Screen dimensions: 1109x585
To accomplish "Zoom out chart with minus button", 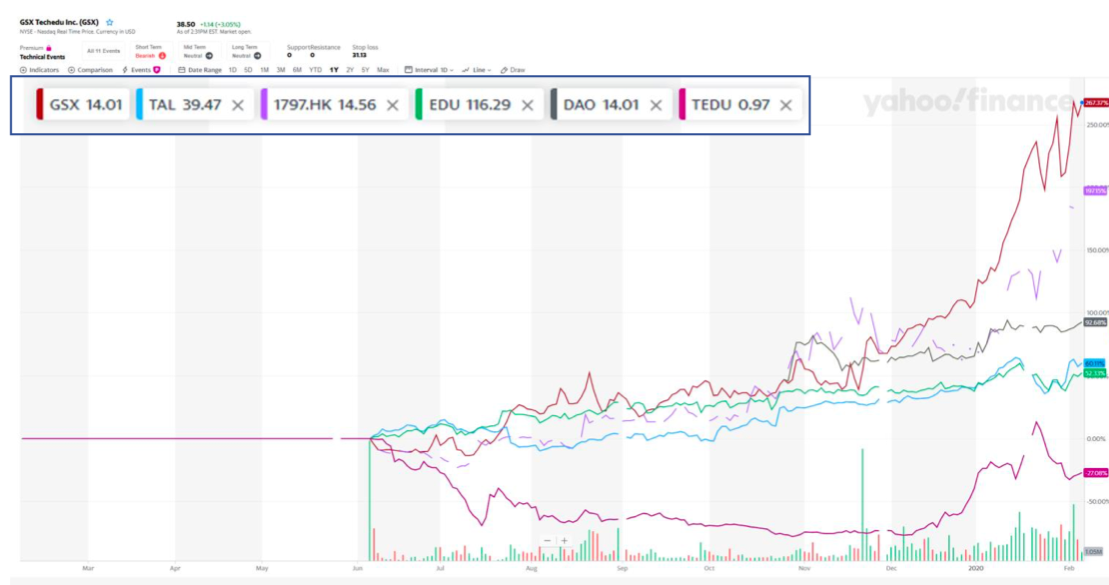I will click(x=547, y=541).
